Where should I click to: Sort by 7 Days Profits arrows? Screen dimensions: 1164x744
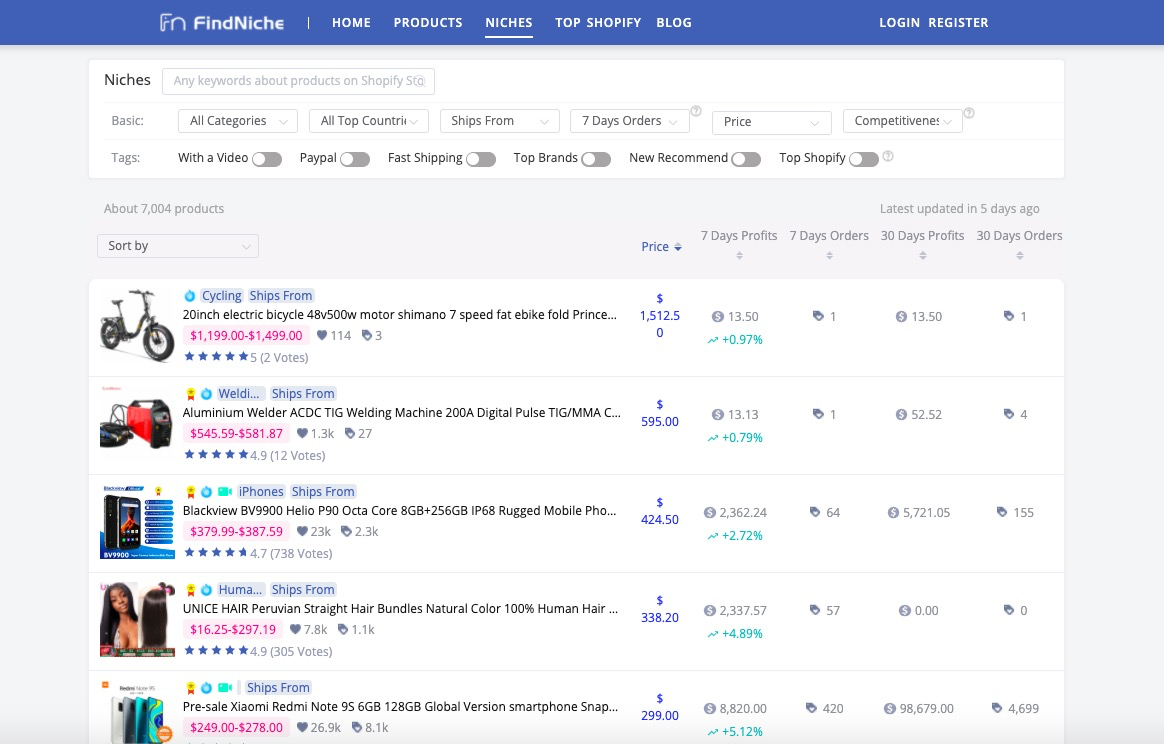pyautogui.click(x=739, y=255)
